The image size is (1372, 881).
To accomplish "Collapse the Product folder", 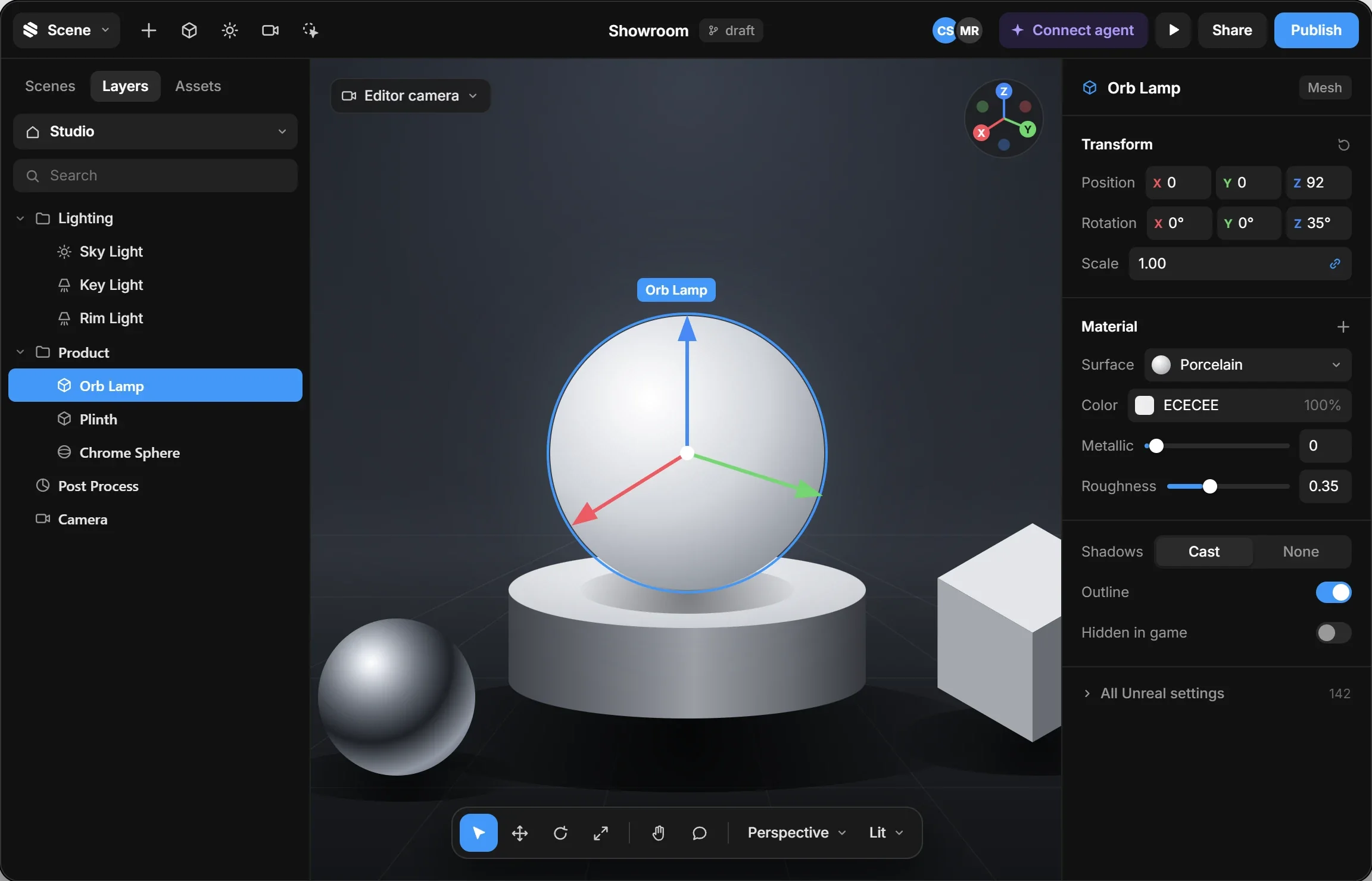I will coord(21,352).
